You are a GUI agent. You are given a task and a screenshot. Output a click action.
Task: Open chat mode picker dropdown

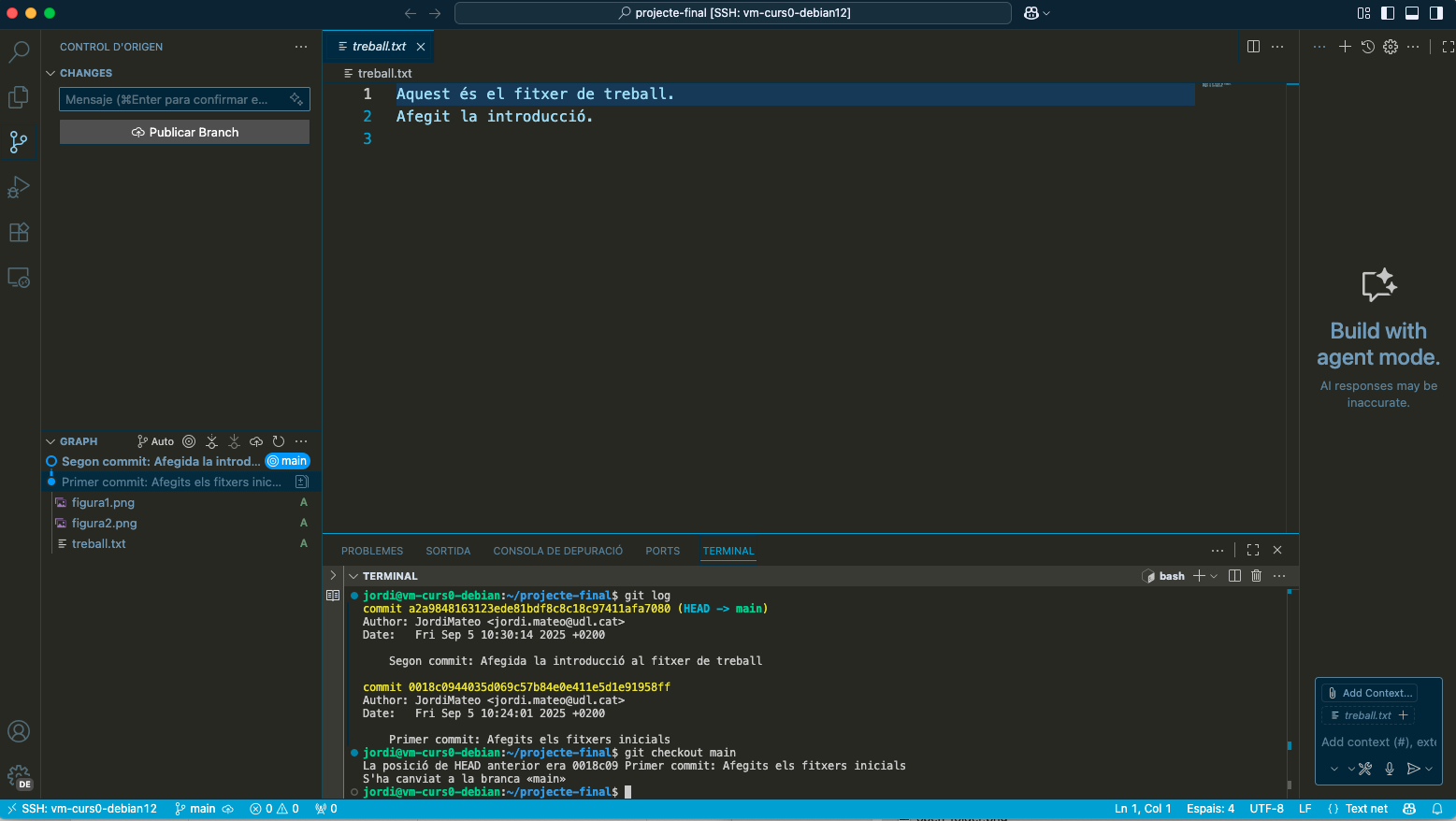1333,769
